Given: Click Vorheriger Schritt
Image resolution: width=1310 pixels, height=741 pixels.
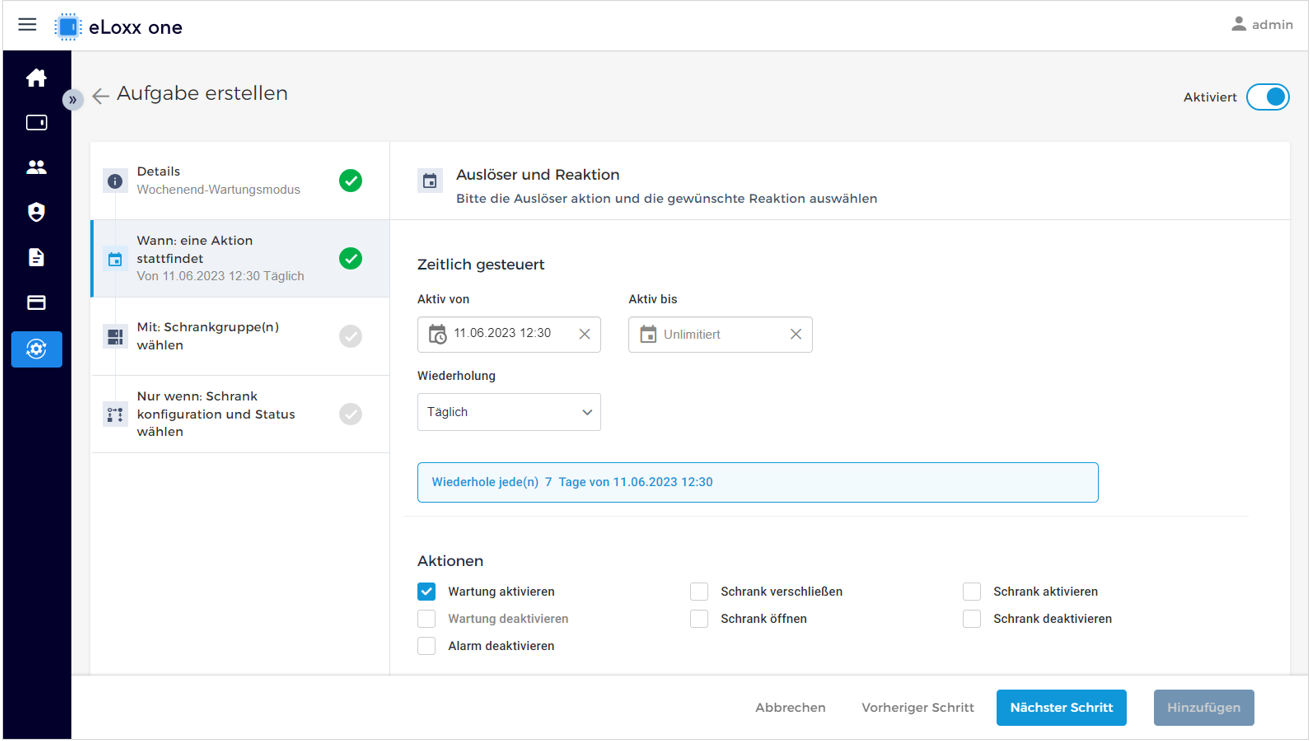Looking at the screenshot, I should click(918, 708).
